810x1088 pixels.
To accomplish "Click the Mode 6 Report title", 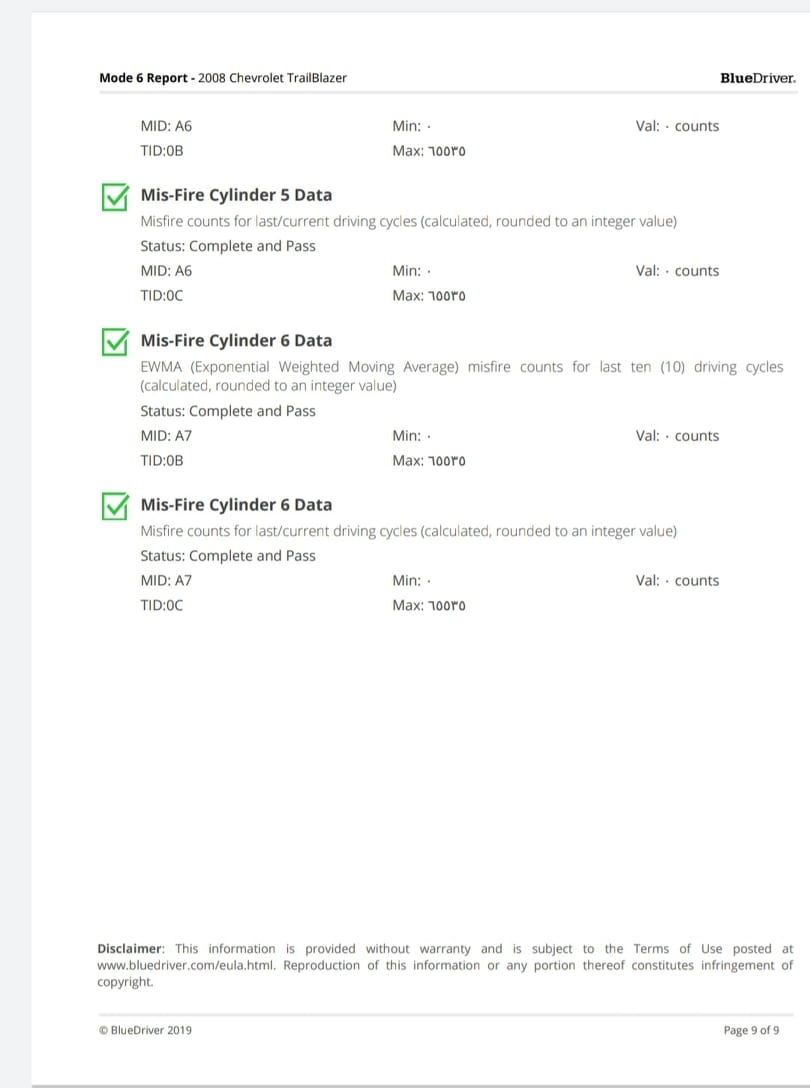I will (145, 78).
